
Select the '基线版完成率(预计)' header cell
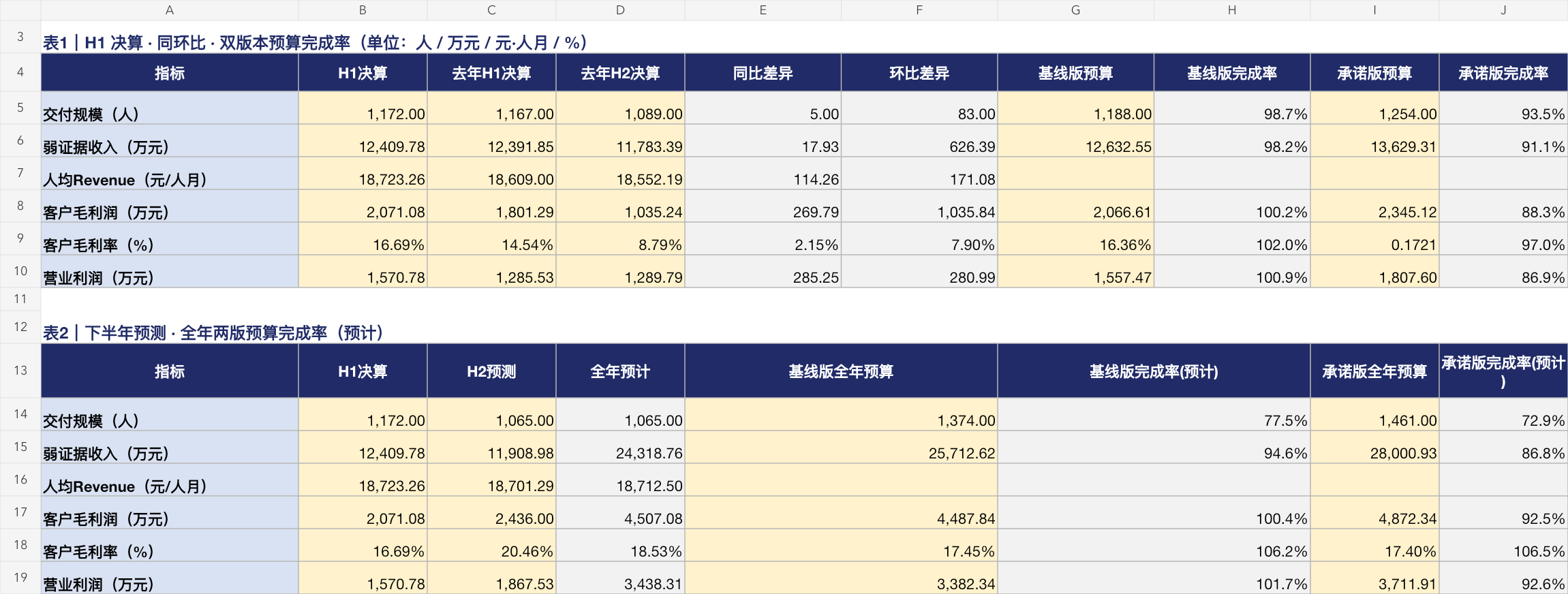pyautogui.click(x=1154, y=371)
